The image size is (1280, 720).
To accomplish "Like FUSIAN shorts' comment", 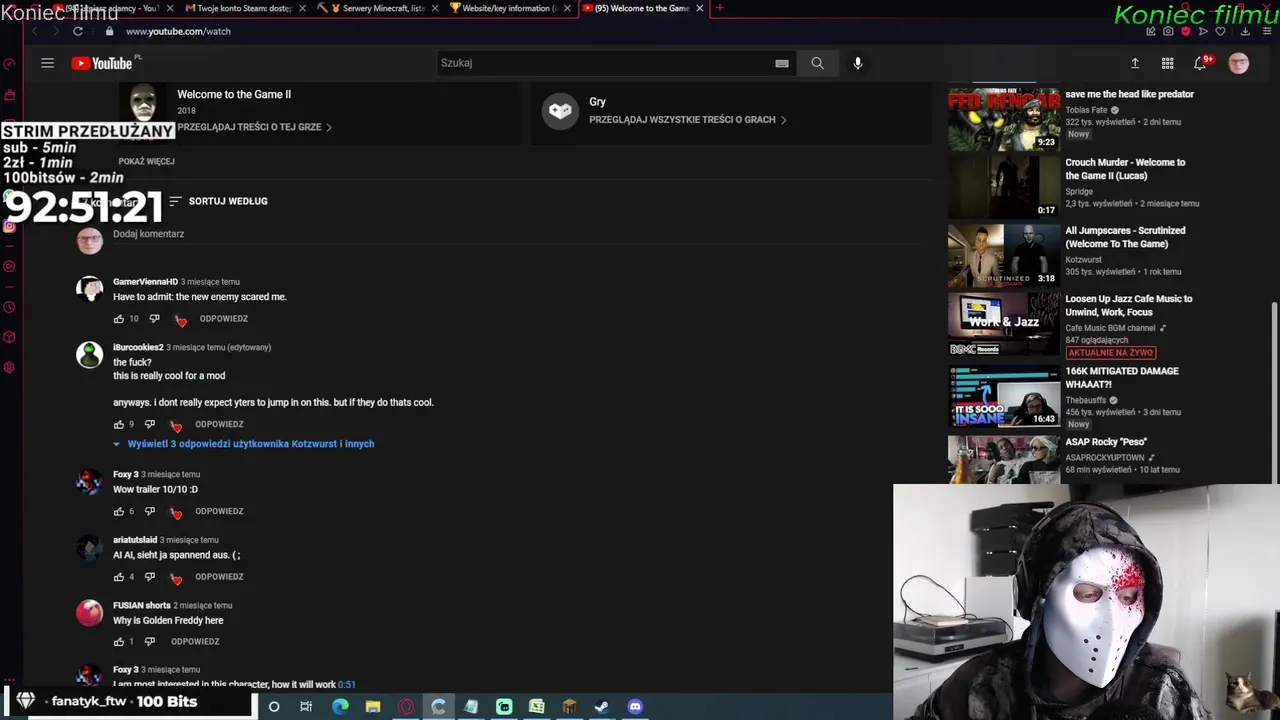I will (x=119, y=642).
